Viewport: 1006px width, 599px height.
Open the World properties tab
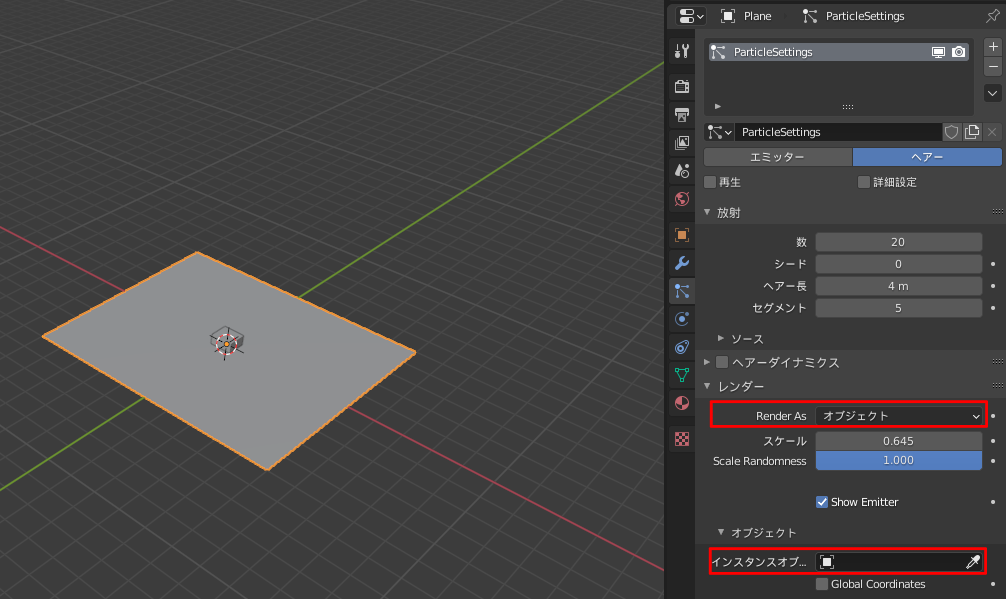681,199
